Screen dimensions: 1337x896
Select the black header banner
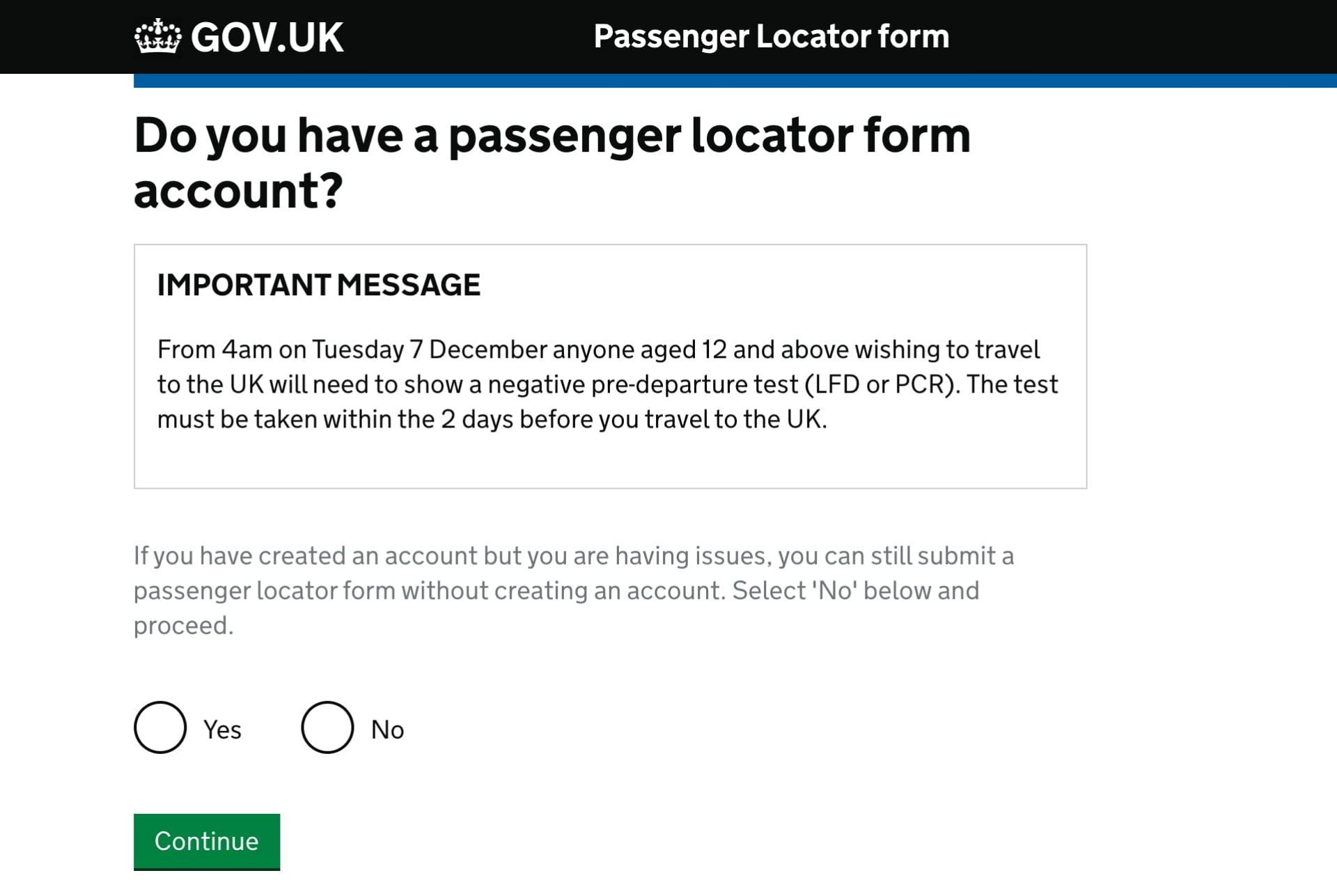click(x=668, y=36)
